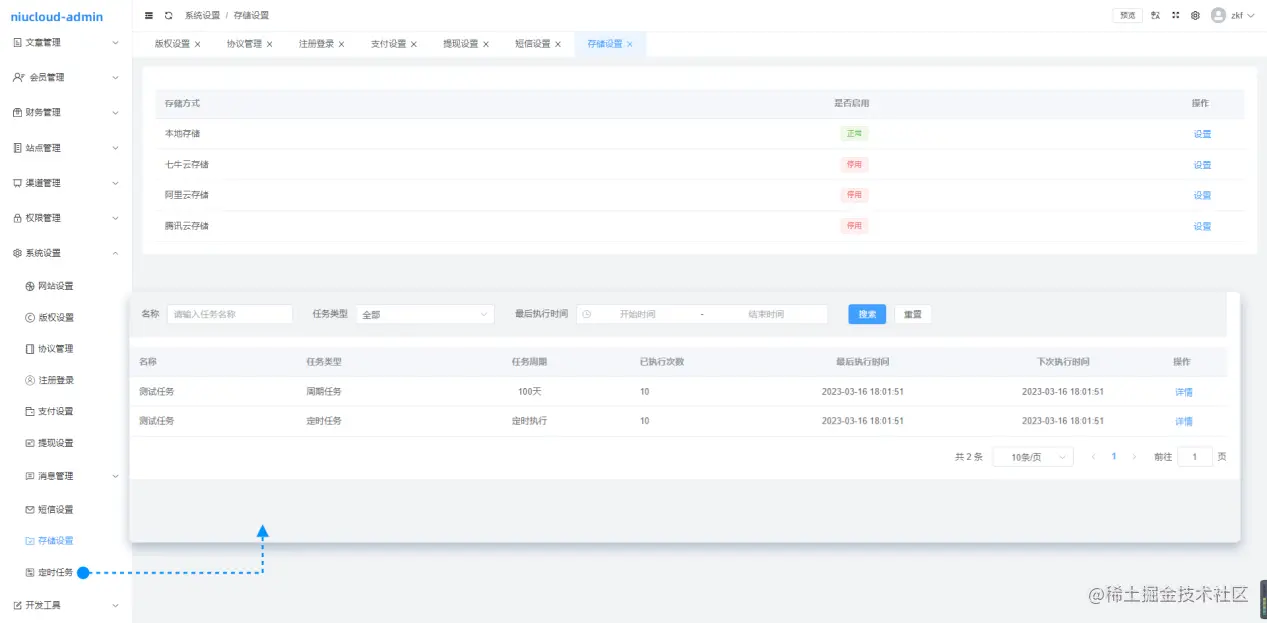Close the 存储设置 tab
The width and height of the screenshot is (1267, 623).
[629, 44]
